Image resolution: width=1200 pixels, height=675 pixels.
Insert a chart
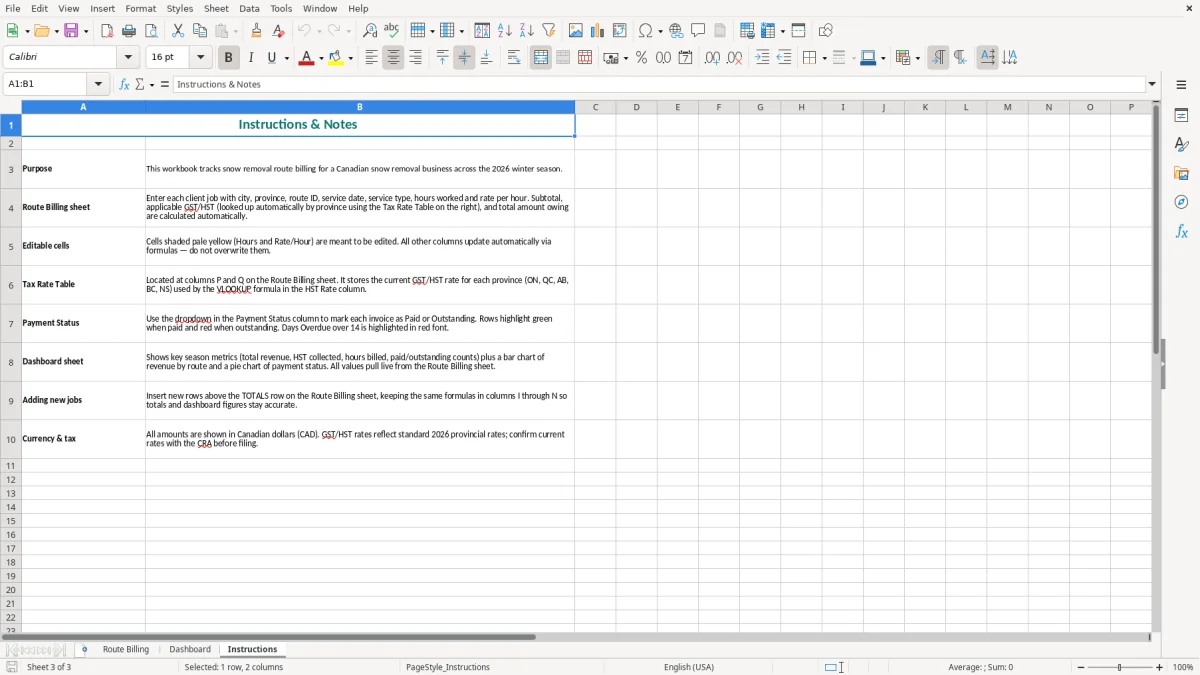(x=598, y=31)
